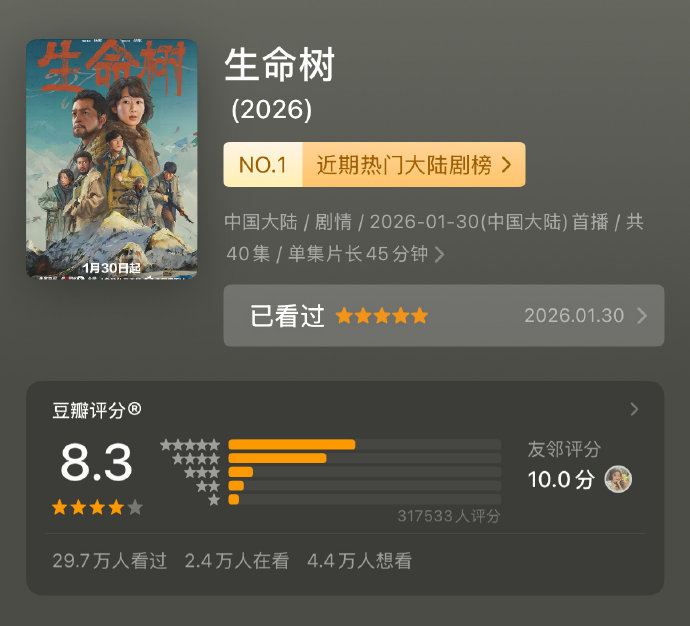
Task: Expand the watched date 2026.01.30 chevron
Action: click(642, 316)
